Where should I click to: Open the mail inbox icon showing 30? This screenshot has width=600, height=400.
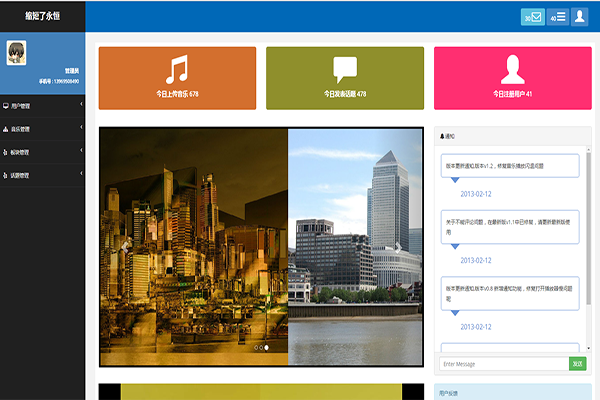[532, 17]
